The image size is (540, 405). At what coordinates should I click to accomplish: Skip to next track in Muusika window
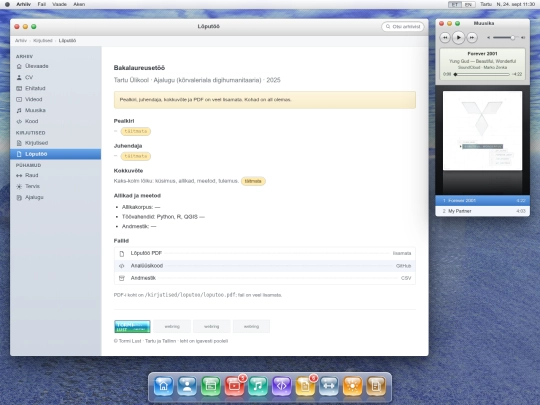point(472,38)
